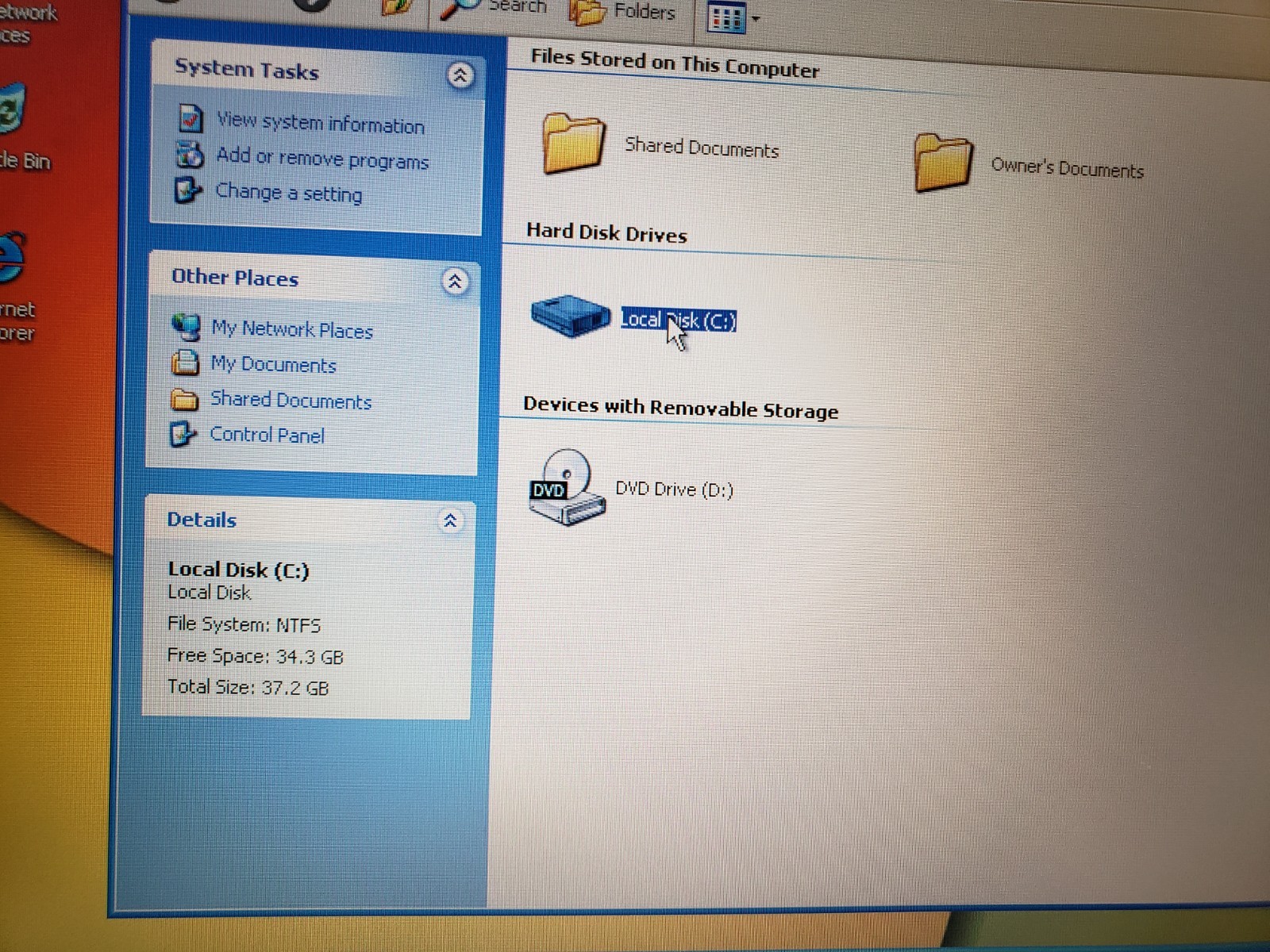This screenshot has width=1270, height=952.
Task: Click the DVD Drive (D:) label
Action: point(674,489)
